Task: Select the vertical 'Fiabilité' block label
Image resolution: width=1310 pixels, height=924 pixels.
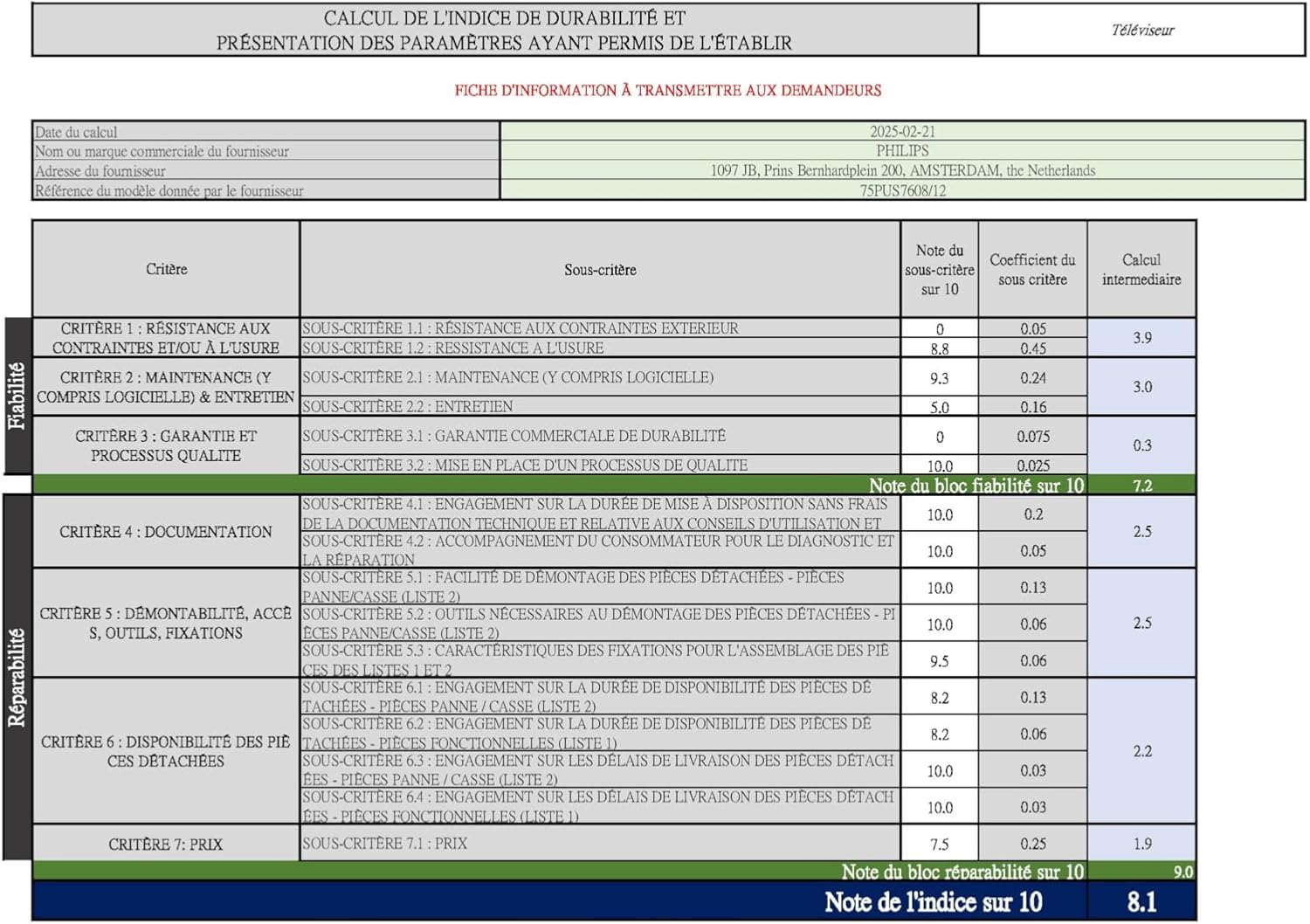Action: pyautogui.click(x=17, y=396)
